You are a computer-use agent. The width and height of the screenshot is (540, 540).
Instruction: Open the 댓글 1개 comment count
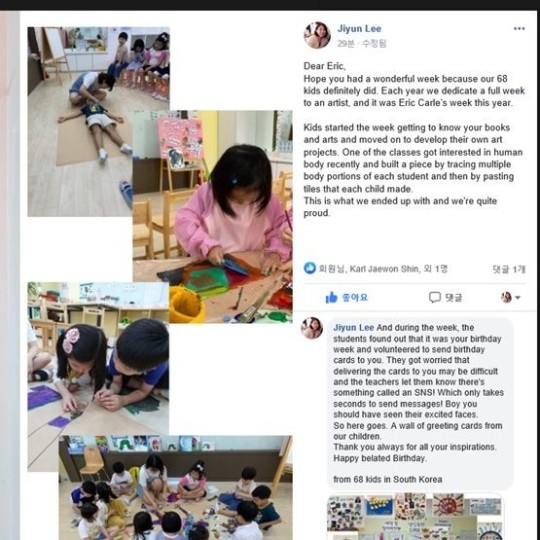509,269
